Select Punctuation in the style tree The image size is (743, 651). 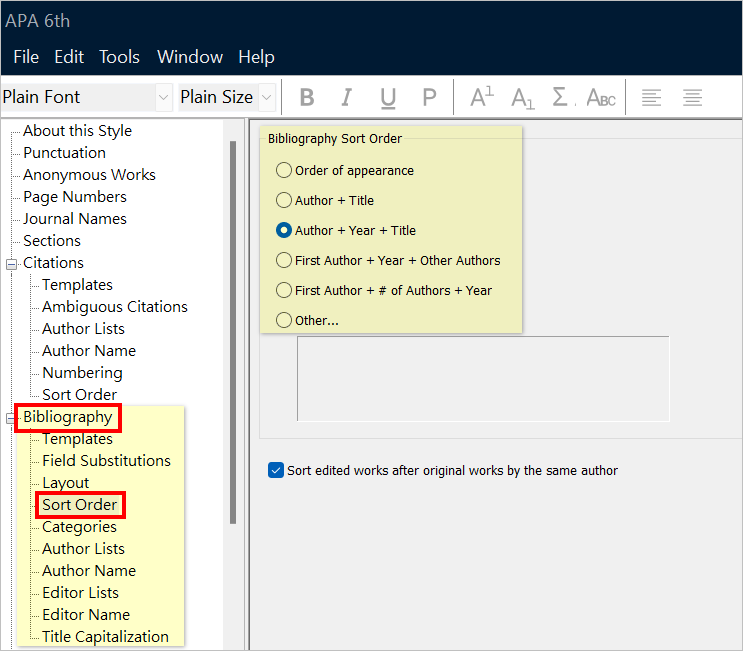coord(64,153)
